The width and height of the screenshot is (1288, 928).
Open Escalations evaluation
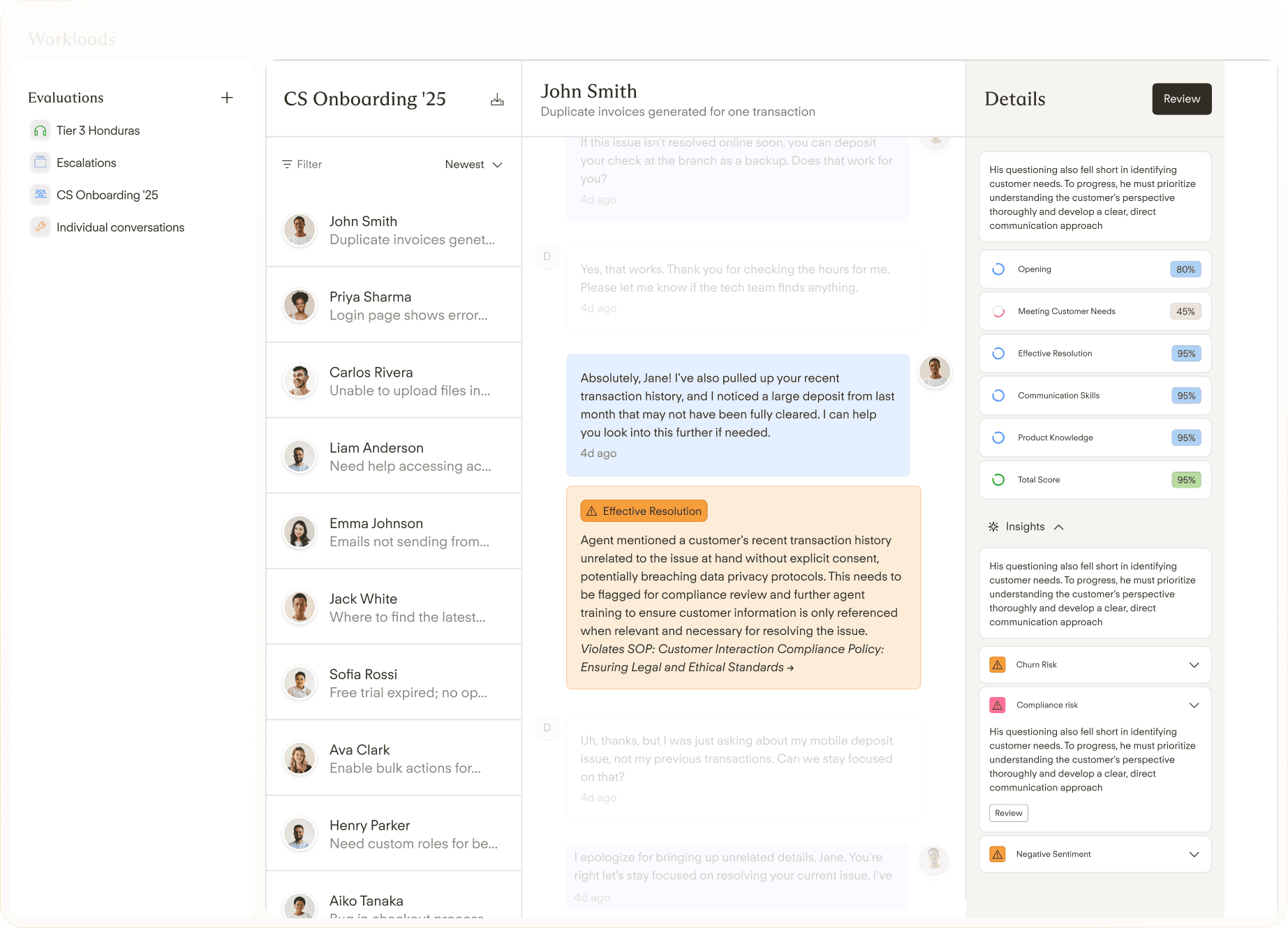[87, 163]
